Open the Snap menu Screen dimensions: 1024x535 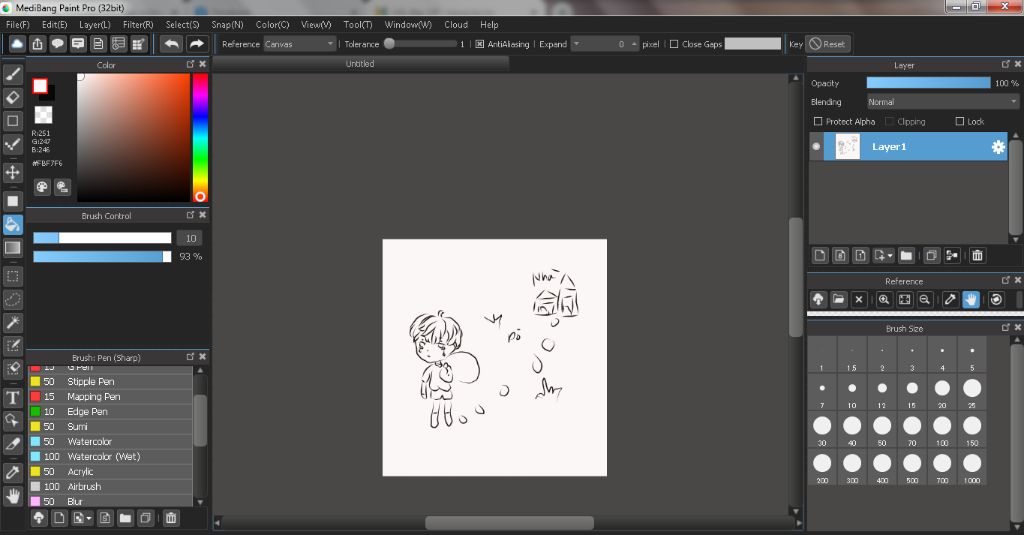[x=227, y=25]
